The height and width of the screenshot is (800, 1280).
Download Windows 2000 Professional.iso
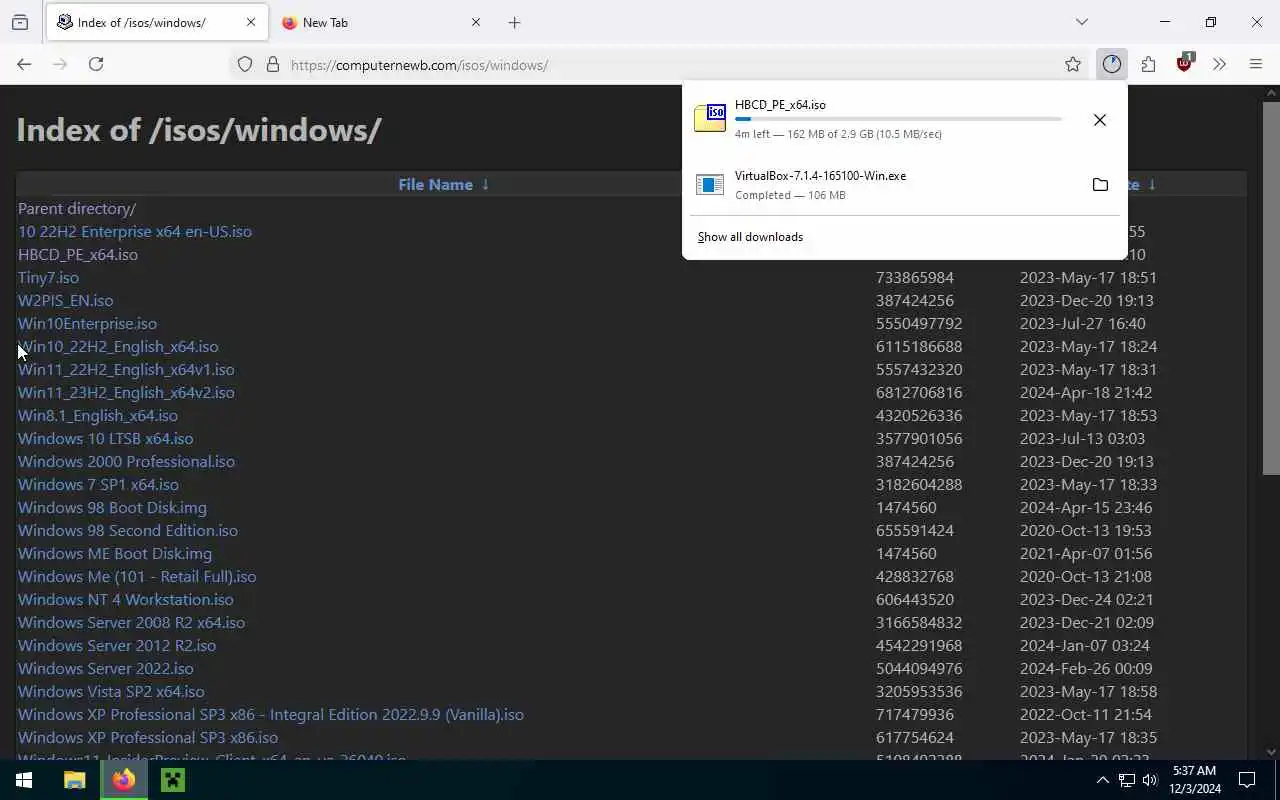(x=126, y=461)
